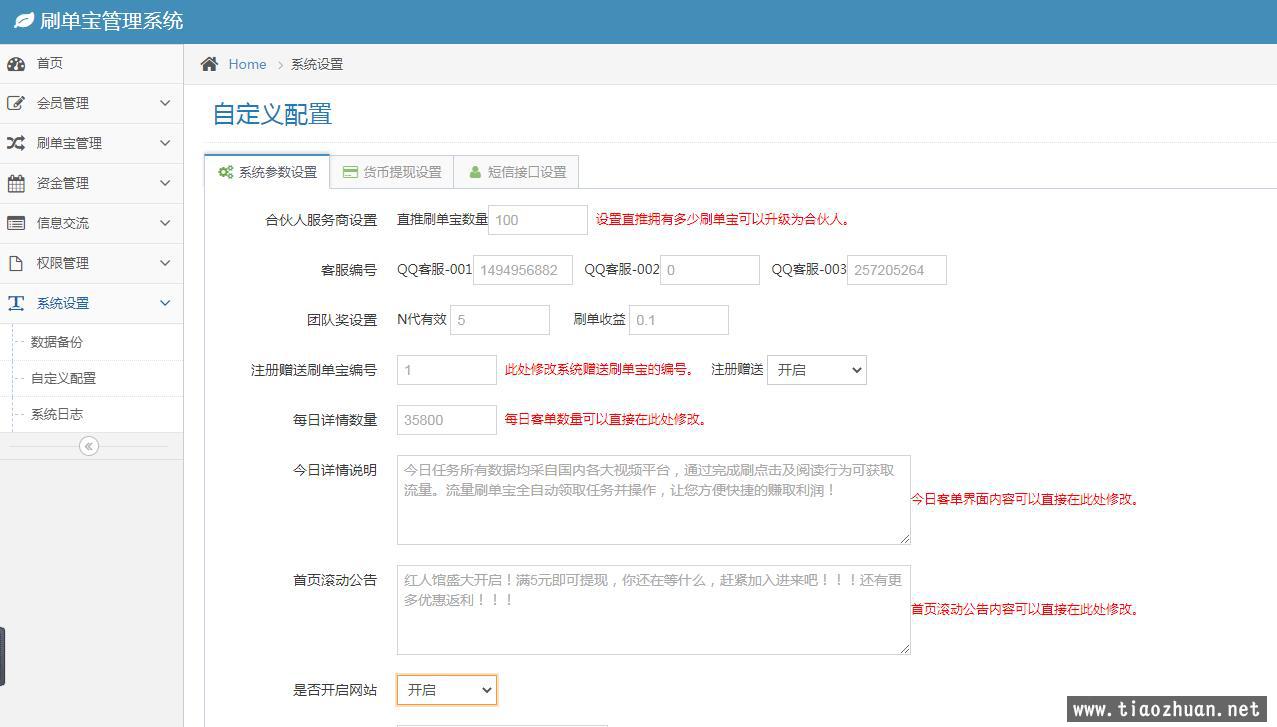Open the 注册赠送 dropdown

pyautogui.click(x=816, y=370)
